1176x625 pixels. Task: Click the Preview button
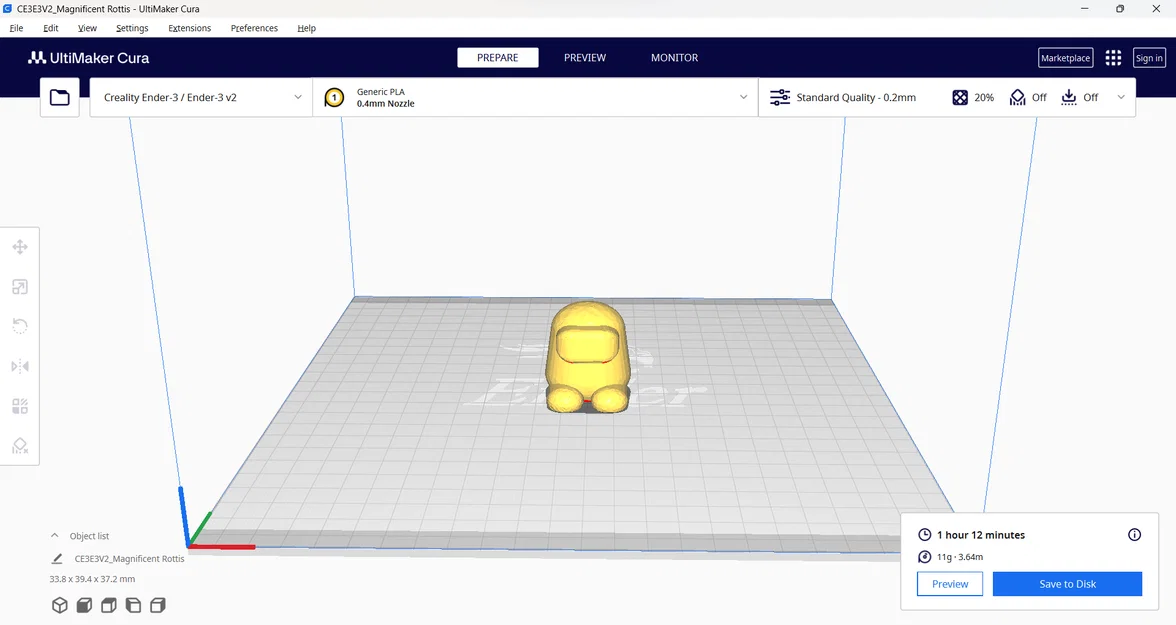[x=950, y=584]
